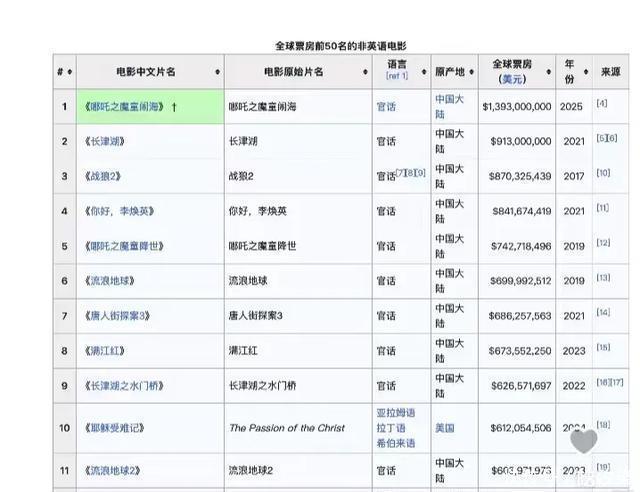Open 中国大陆 link in row 1
The width and height of the screenshot is (640, 492).
coord(449,107)
